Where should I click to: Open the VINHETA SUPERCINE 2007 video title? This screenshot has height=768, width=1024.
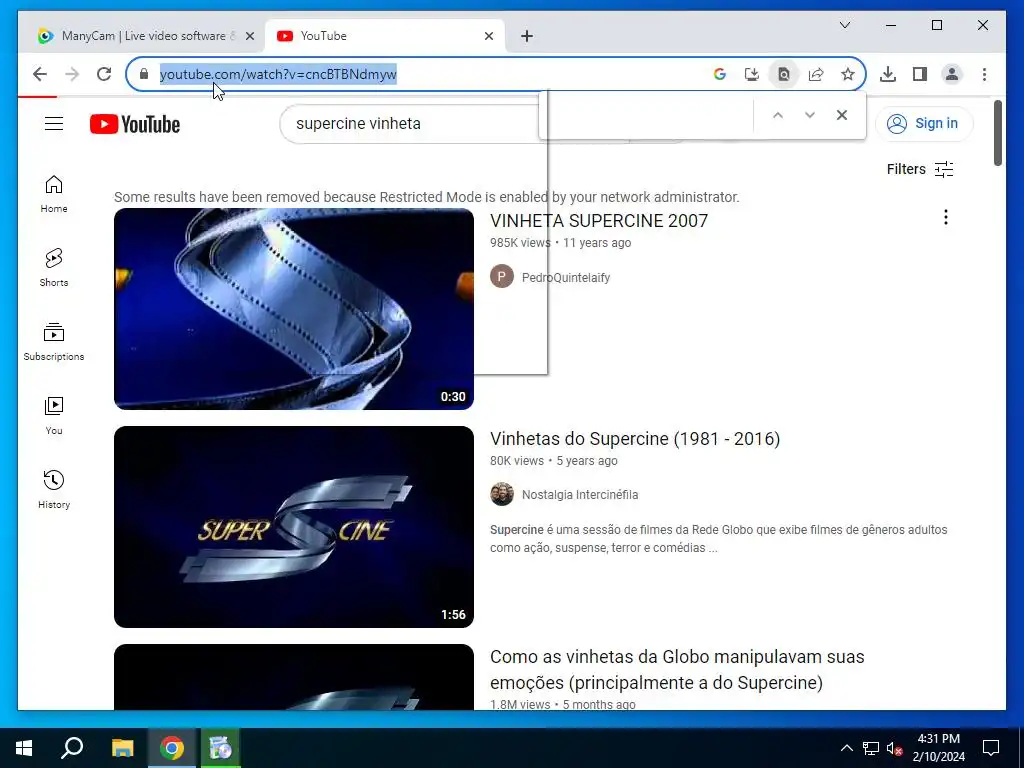point(599,221)
